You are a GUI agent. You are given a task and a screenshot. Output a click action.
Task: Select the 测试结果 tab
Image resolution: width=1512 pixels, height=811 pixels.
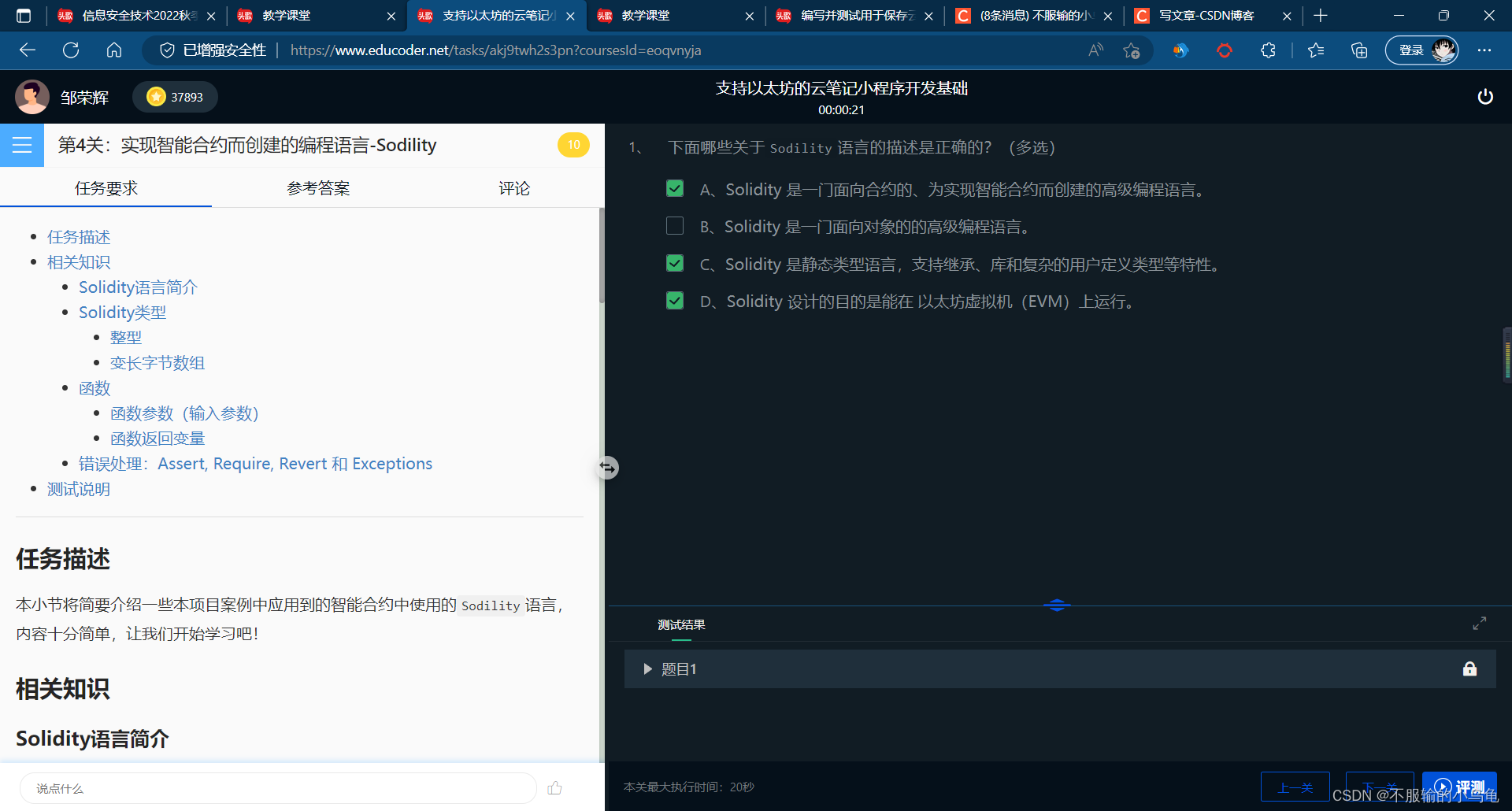[681, 624]
